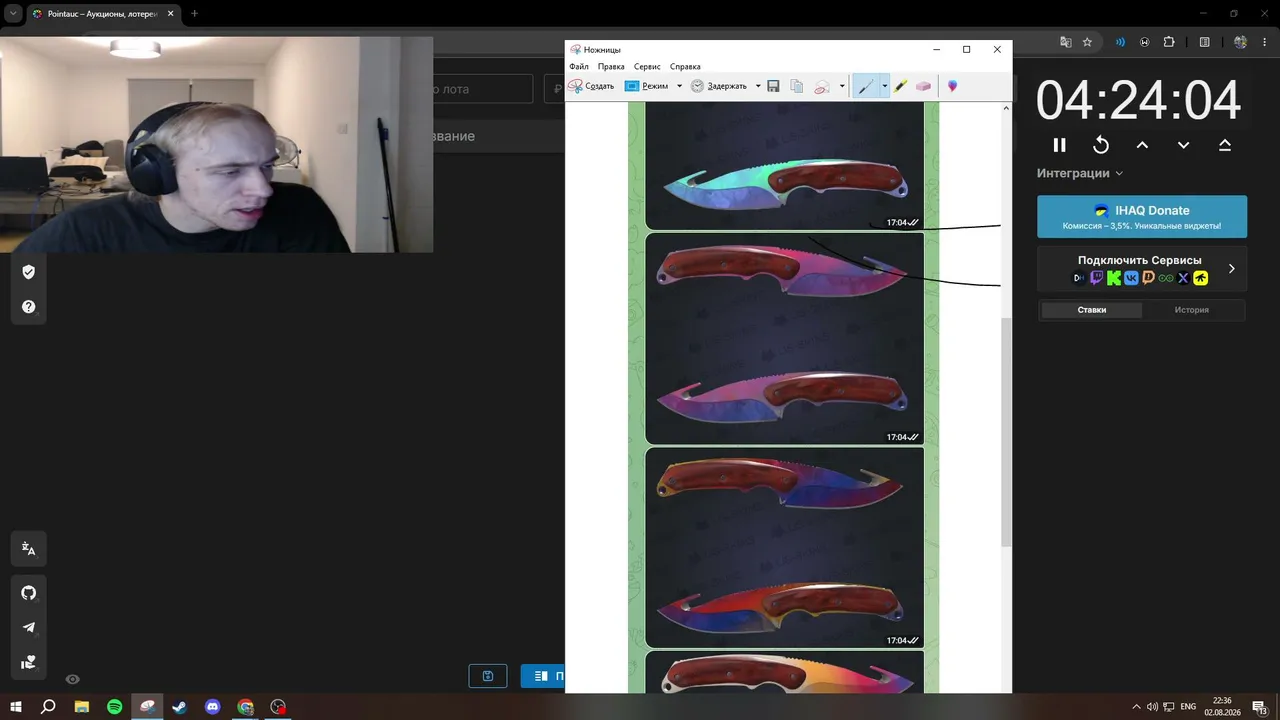Open the Chrome three-dot menu
This screenshot has height=720, width=1280.
(x=1265, y=42)
